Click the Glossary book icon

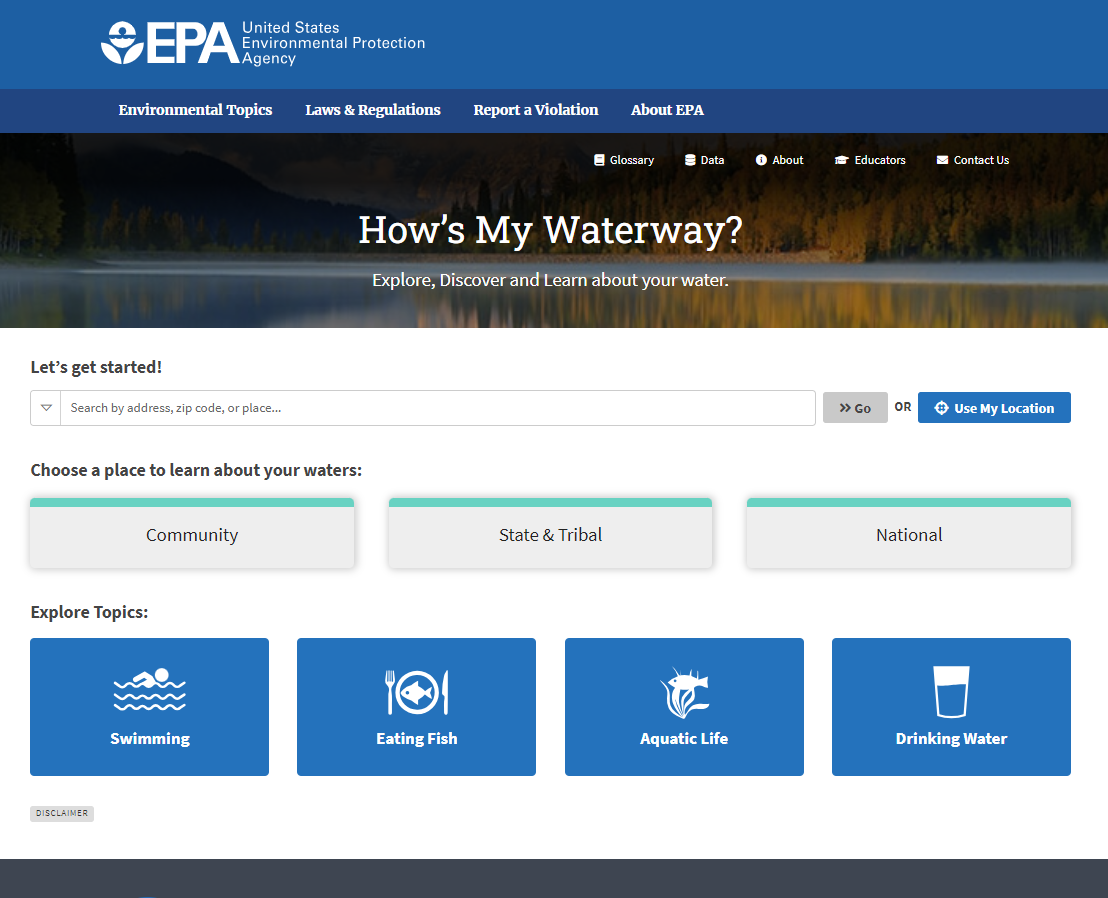[x=599, y=160]
